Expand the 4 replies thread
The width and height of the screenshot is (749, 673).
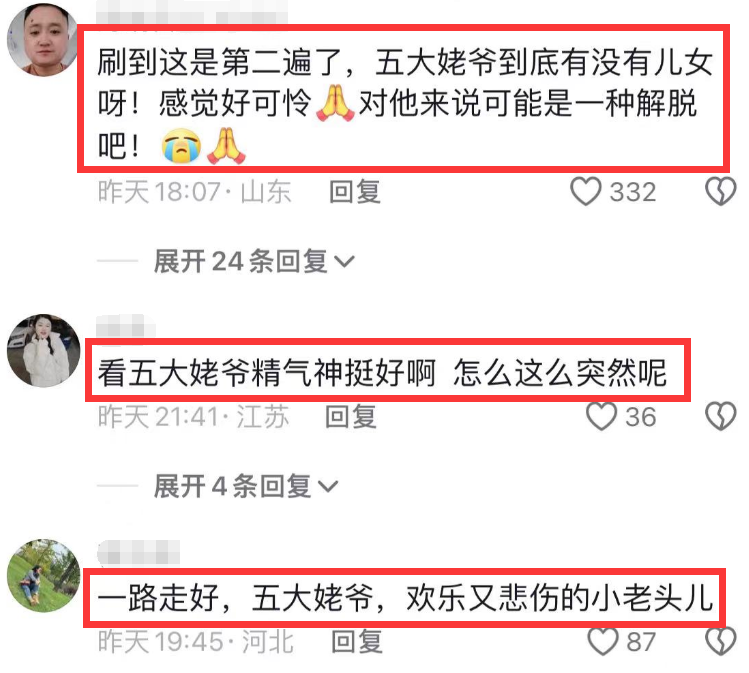click(246, 486)
